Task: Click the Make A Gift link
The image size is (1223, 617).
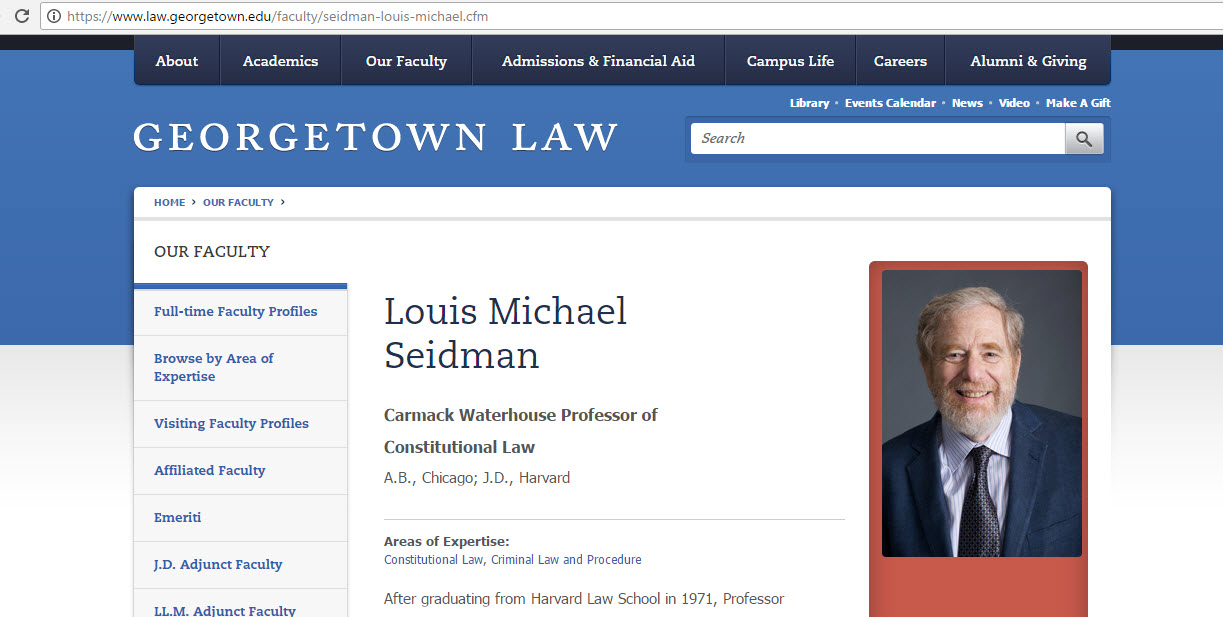Action: pyautogui.click(x=1078, y=103)
